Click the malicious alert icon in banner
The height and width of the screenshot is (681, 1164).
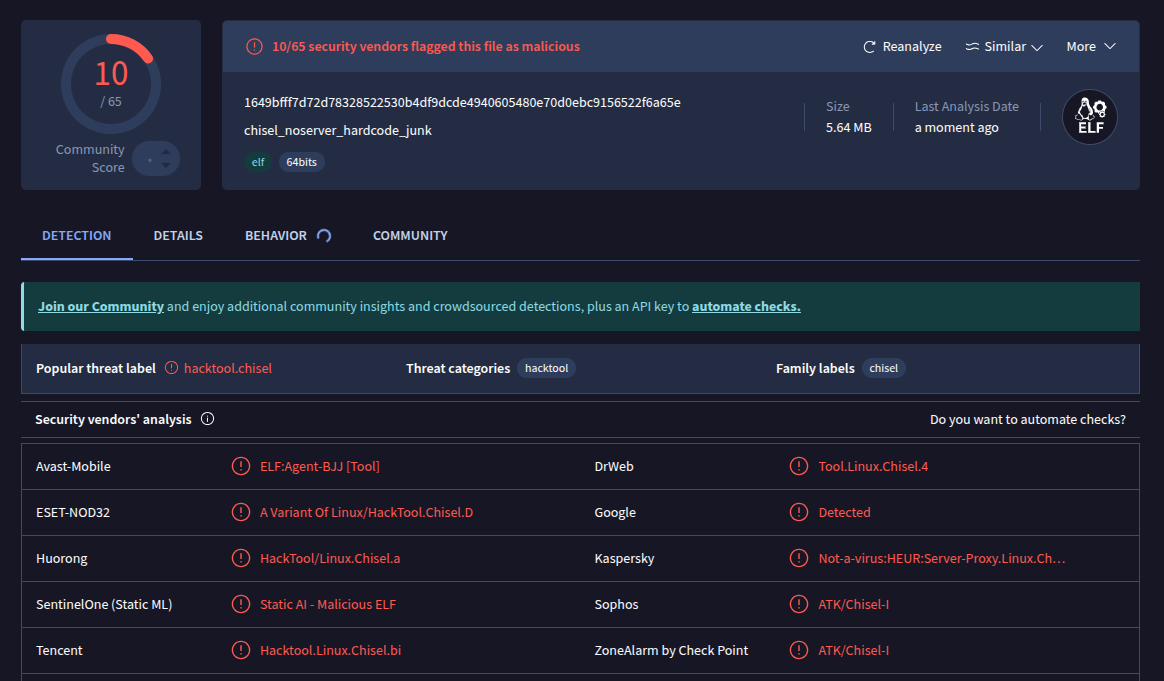(x=254, y=47)
